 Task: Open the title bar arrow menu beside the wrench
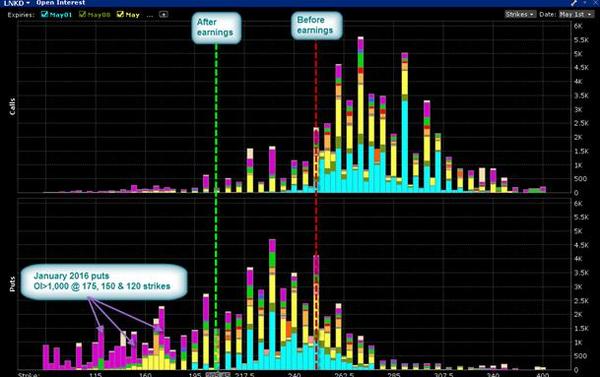(x=585, y=2)
